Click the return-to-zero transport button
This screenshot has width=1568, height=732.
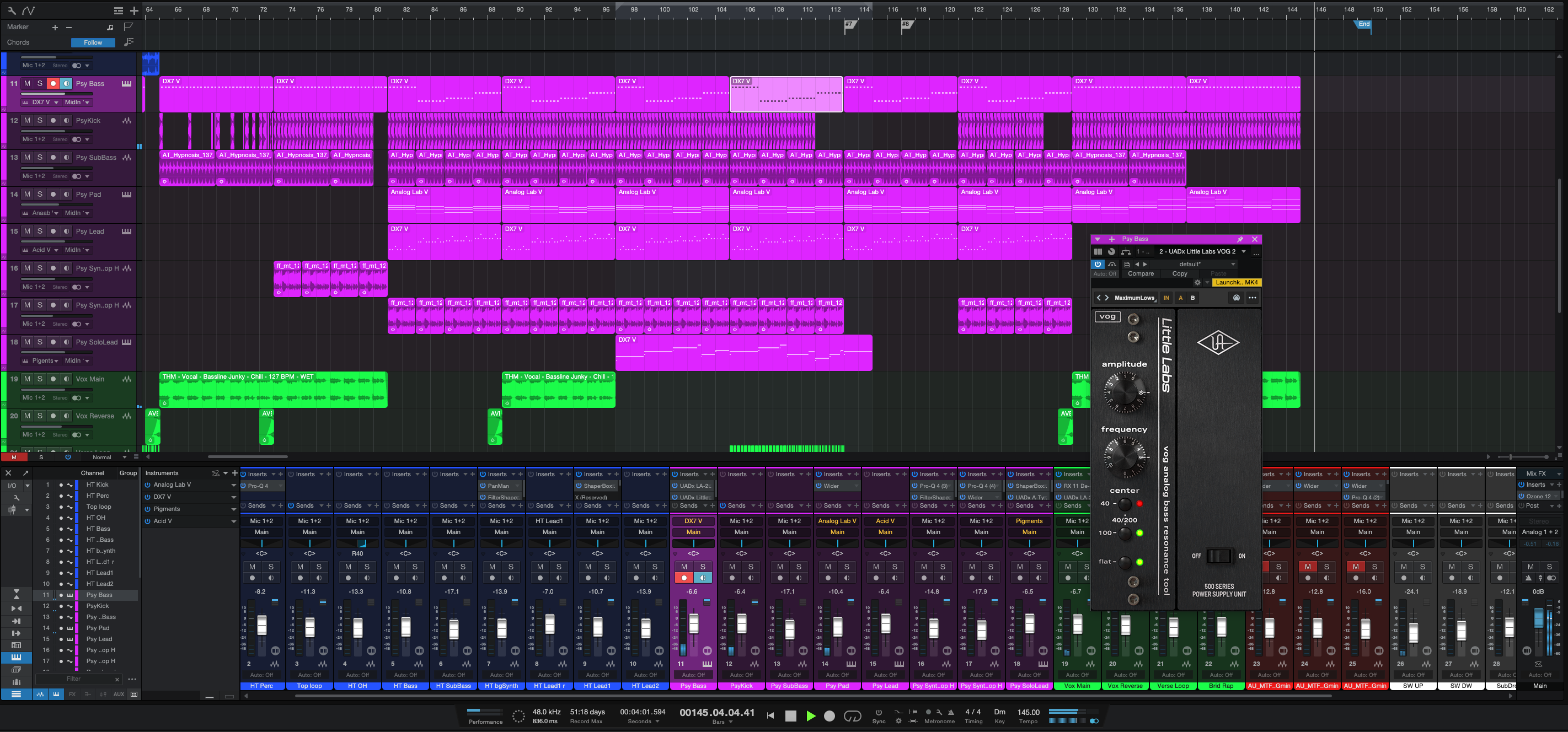[770, 716]
